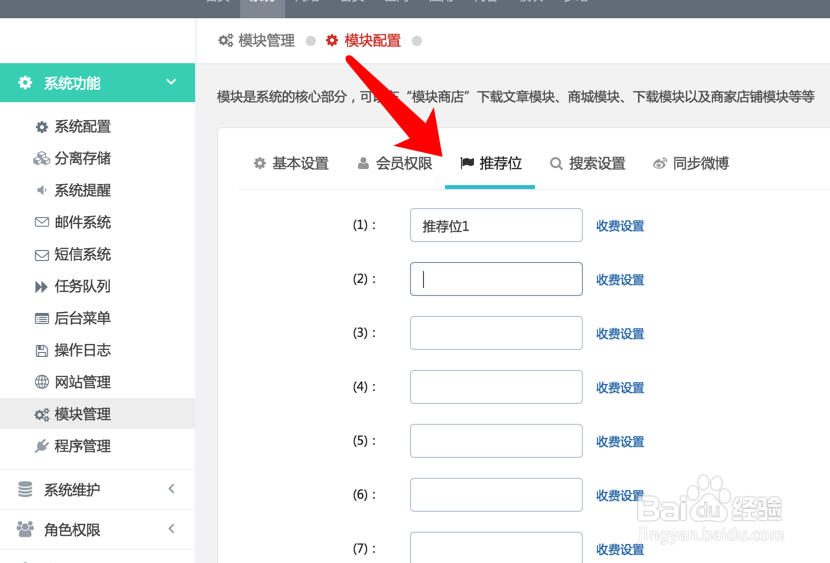Open 操作日志 in sidebar
Screen dimensions: 830x563
pos(83,350)
